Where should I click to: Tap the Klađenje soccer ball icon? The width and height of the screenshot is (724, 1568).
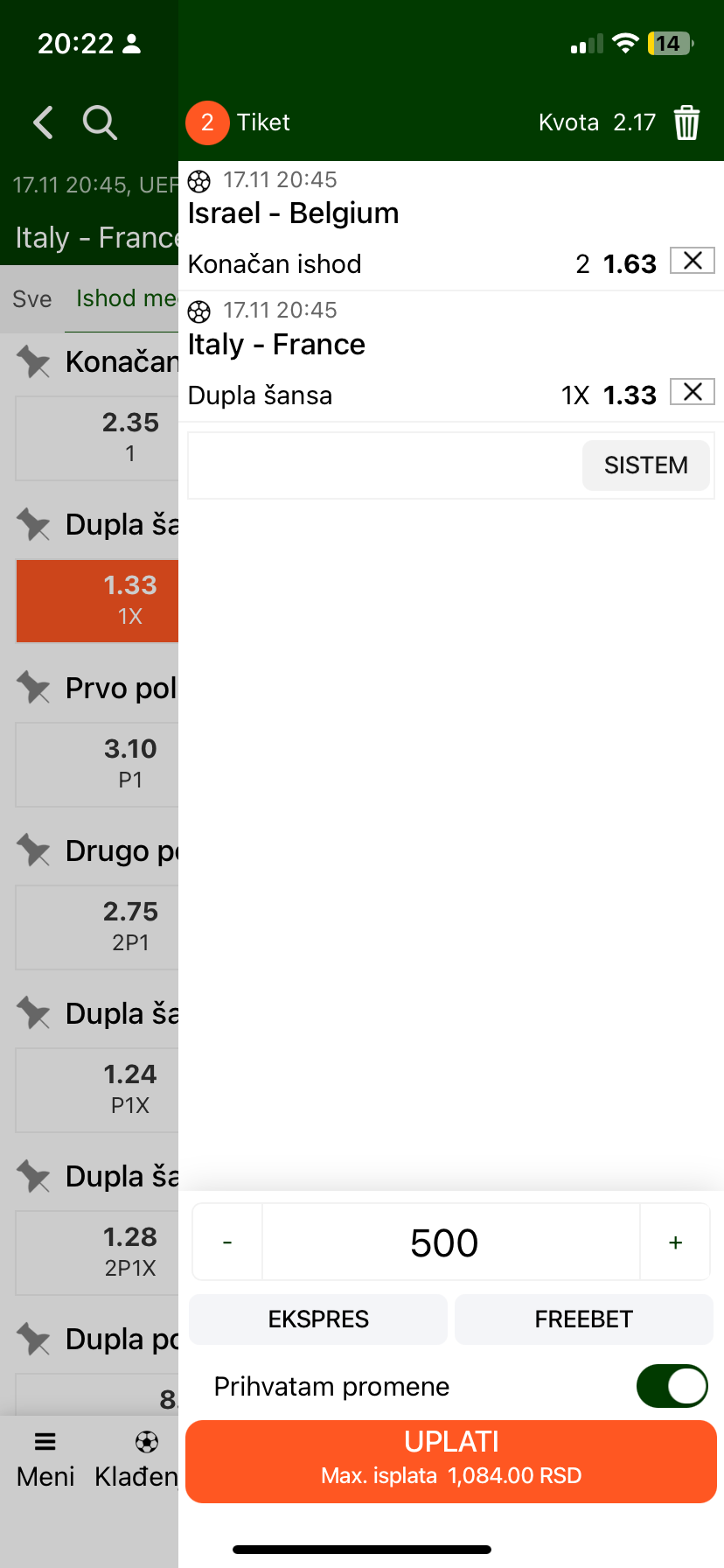146,1441
